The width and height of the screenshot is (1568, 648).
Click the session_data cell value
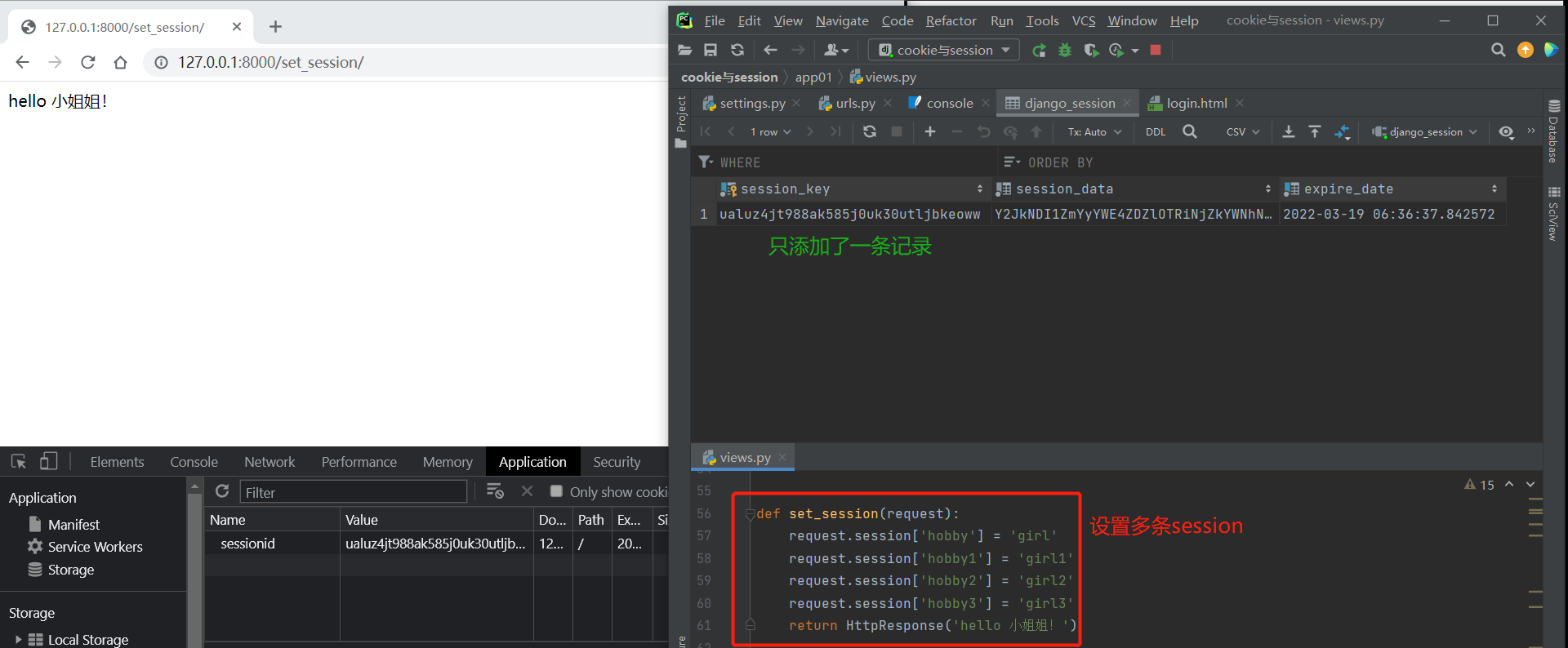click(x=1134, y=214)
